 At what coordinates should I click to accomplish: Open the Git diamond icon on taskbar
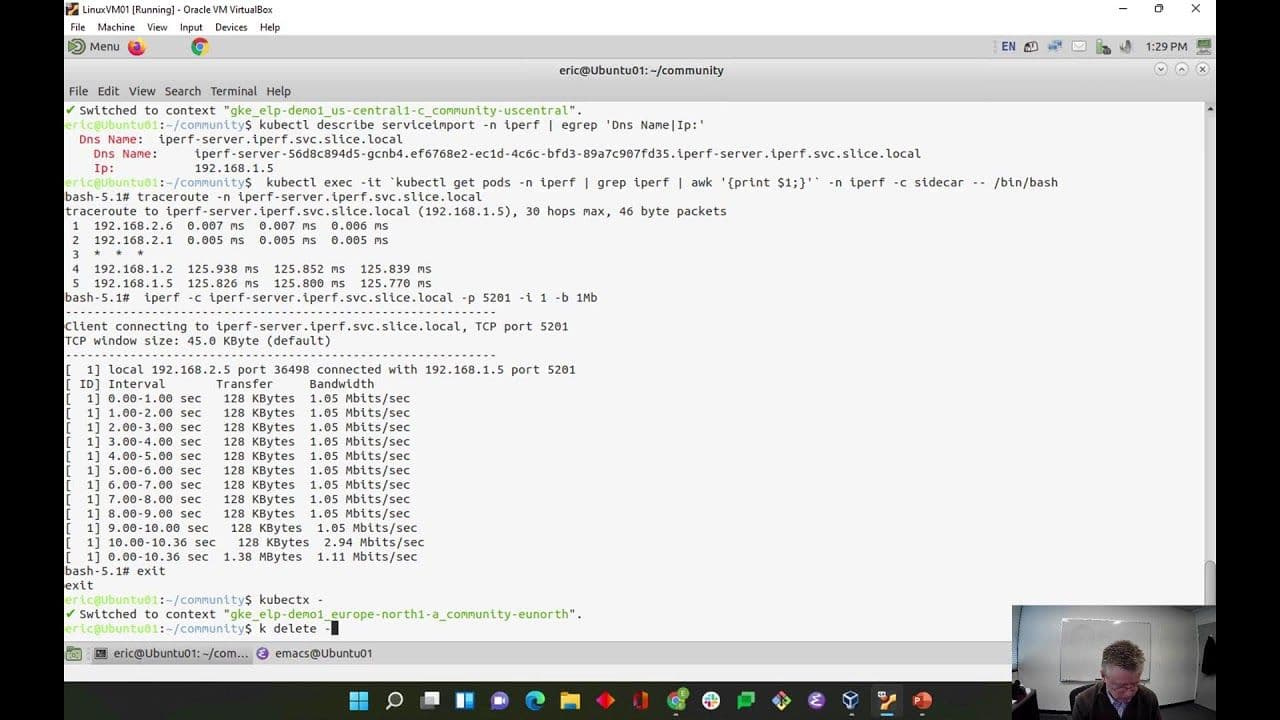tap(781, 701)
